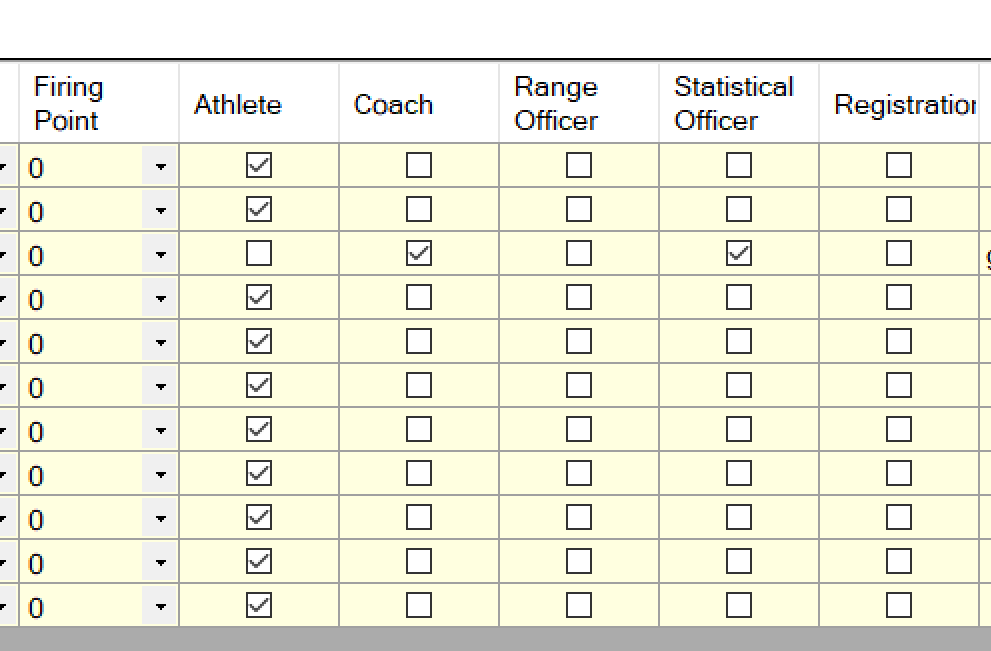This screenshot has height=651, width=991.
Task: Expand the Firing Point selector in the third row
Action: click(163, 253)
